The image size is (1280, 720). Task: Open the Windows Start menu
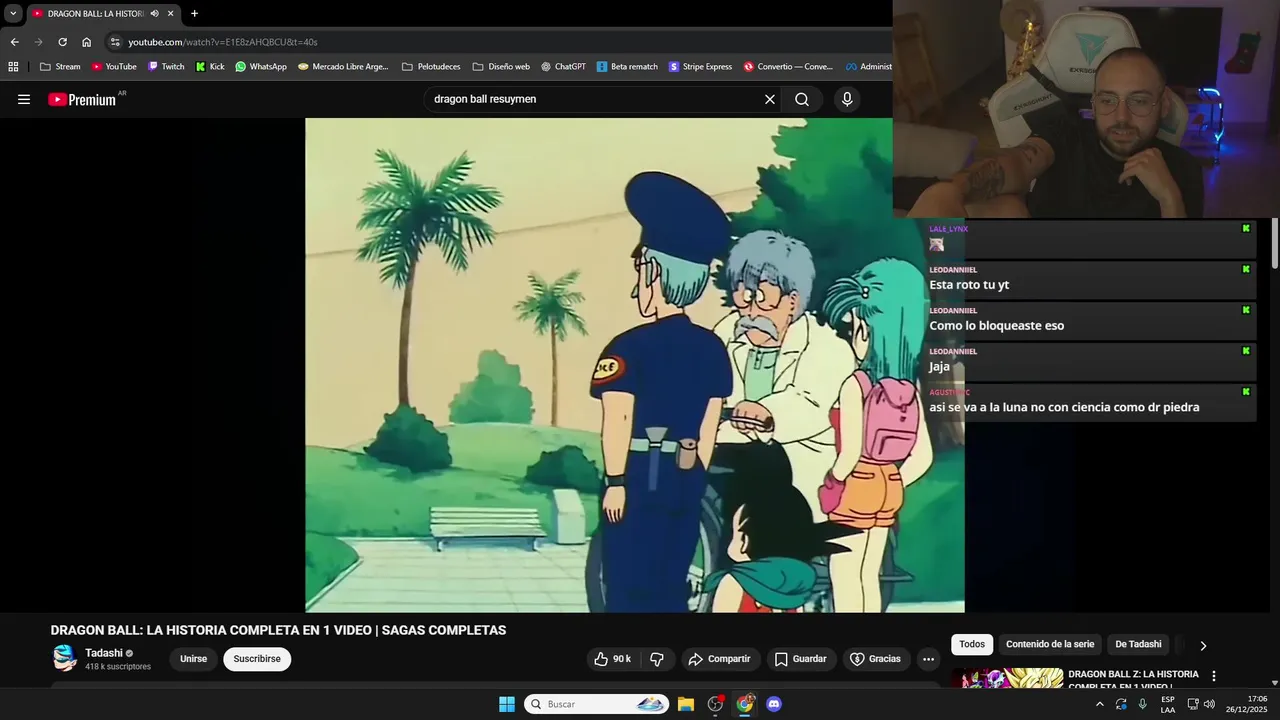[x=507, y=704]
